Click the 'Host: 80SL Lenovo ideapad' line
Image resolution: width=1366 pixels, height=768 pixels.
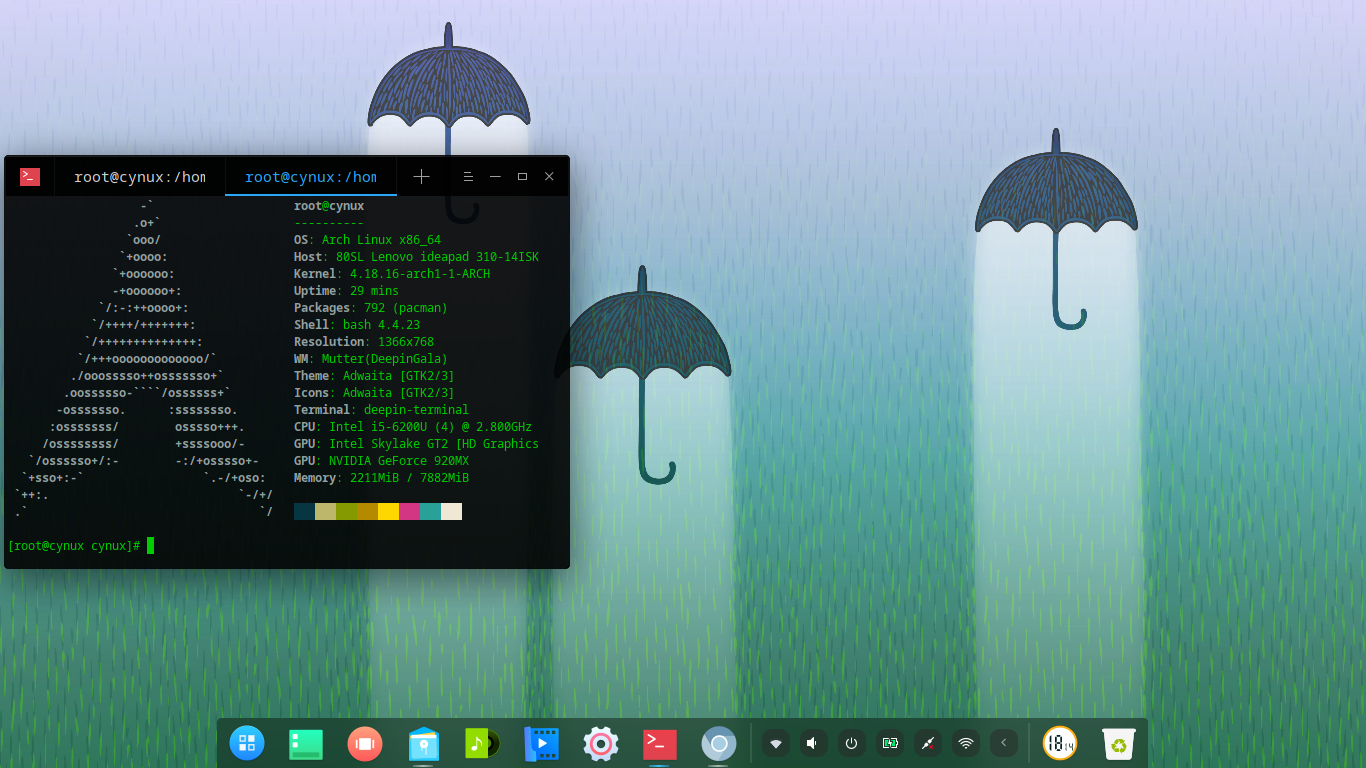point(416,257)
